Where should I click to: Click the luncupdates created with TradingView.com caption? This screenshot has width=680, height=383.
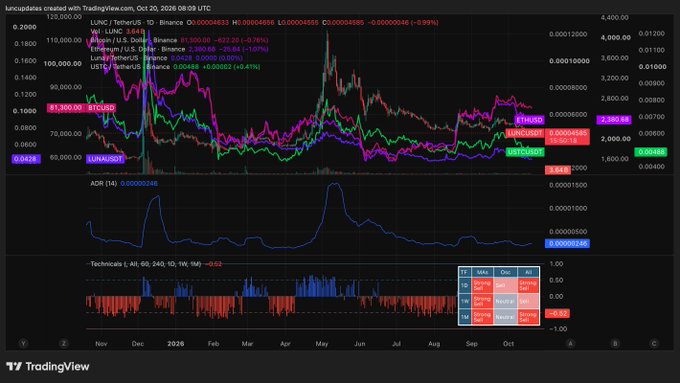[108, 8]
